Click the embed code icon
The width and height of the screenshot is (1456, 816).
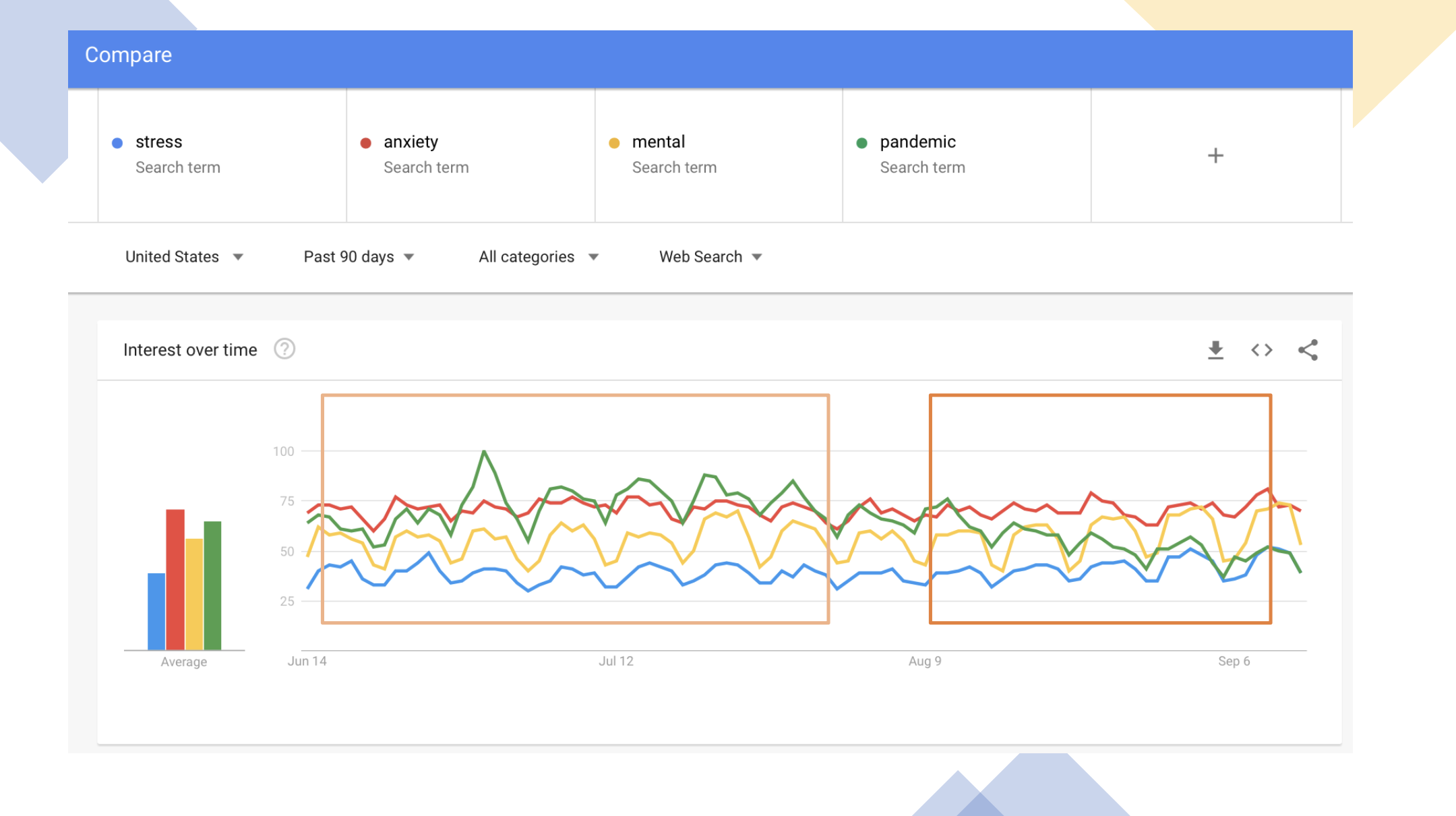pos(1261,350)
